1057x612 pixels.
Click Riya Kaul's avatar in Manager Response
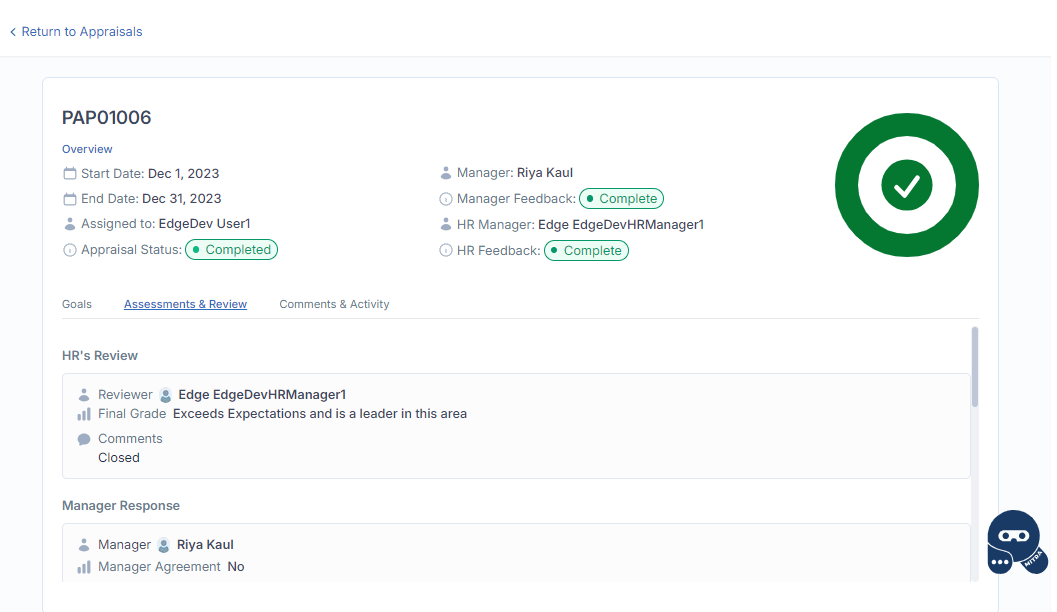(164, 545)
